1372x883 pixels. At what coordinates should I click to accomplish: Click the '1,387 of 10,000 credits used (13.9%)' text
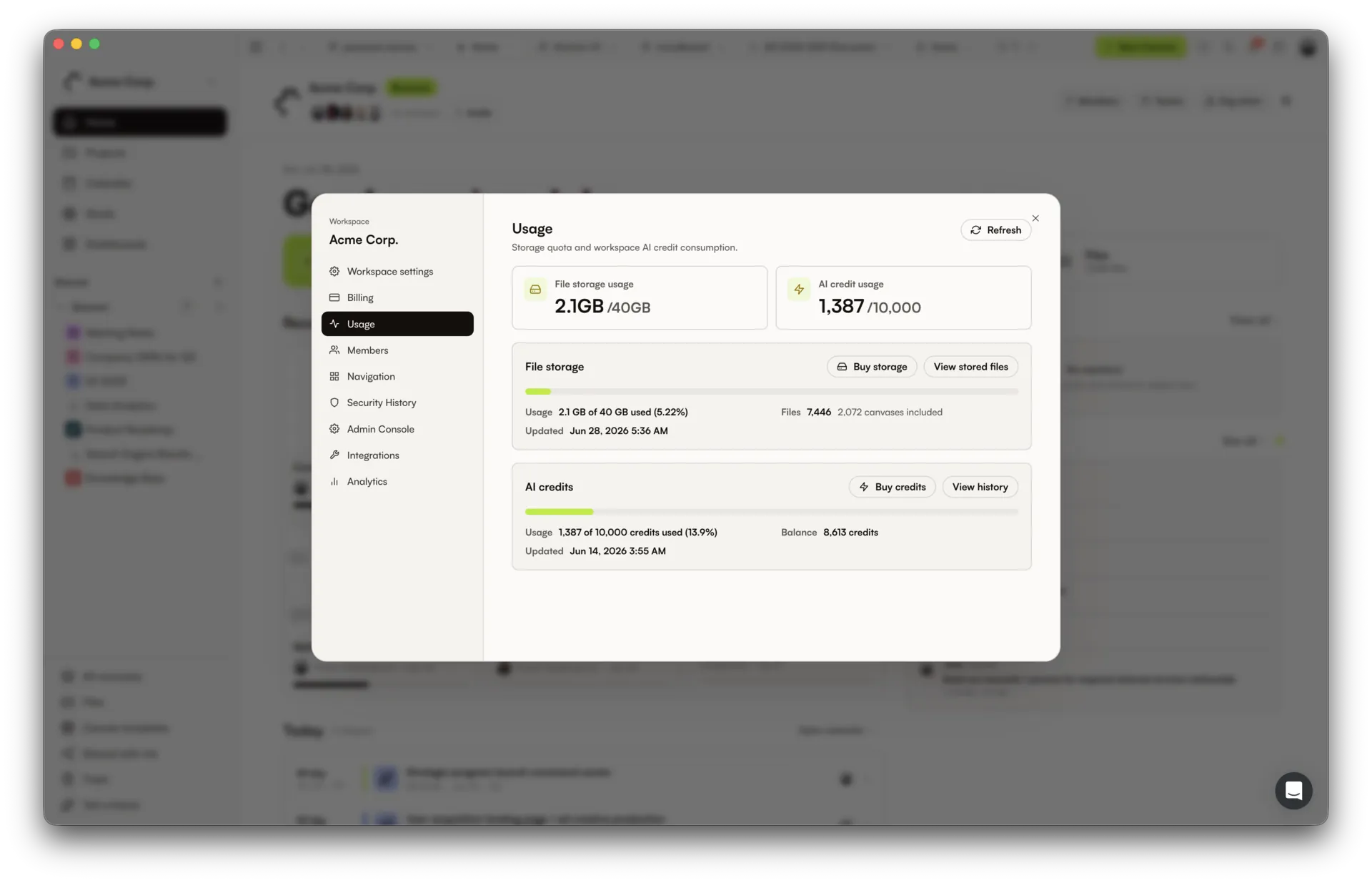coord(637,533)
